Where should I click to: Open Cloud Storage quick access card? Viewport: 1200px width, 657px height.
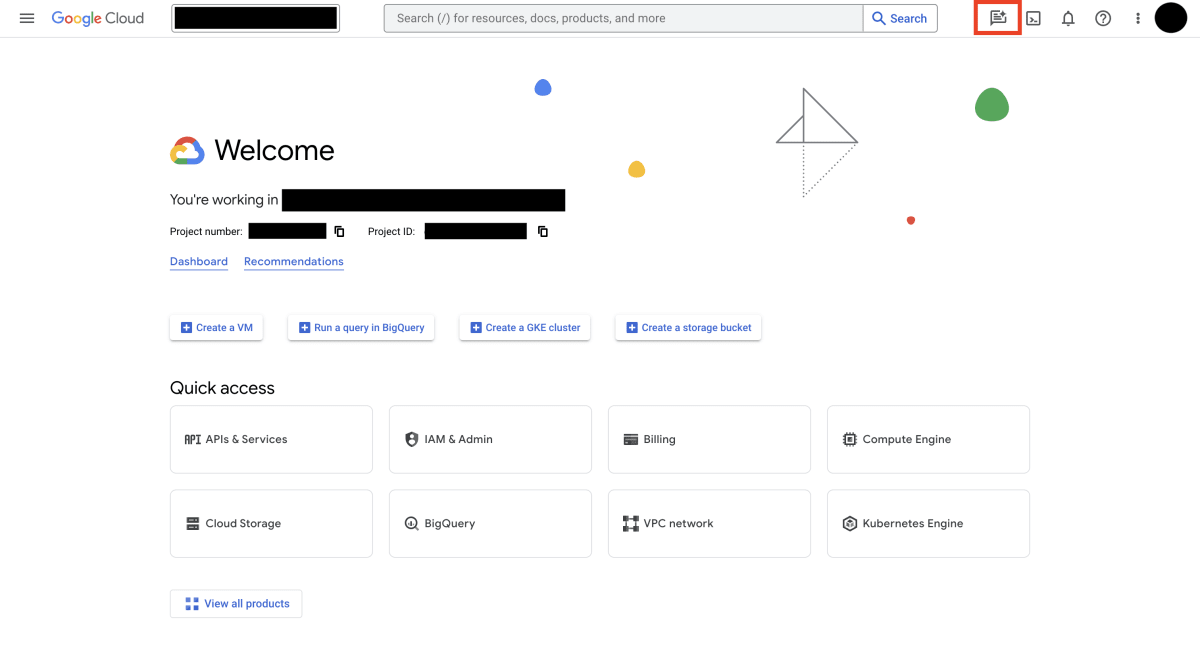click(271, 523)
